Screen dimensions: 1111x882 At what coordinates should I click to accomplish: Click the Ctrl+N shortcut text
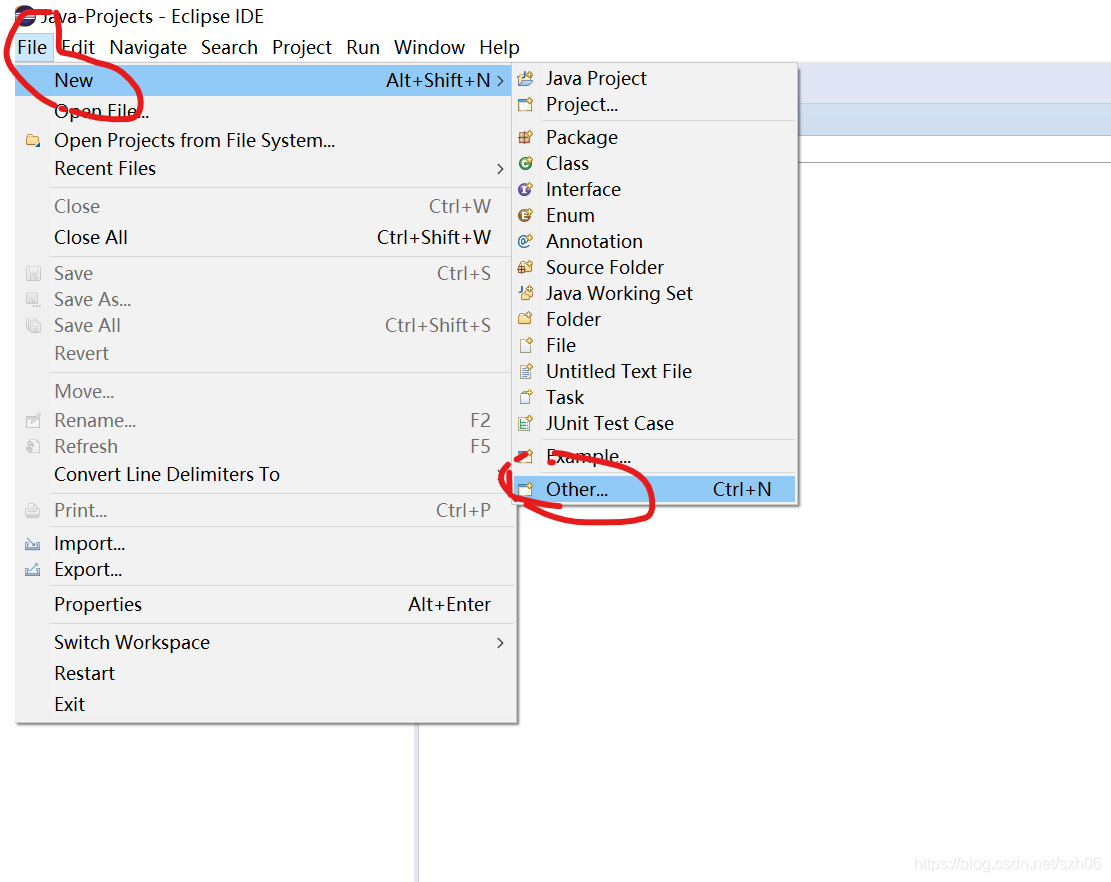[742, 490]
